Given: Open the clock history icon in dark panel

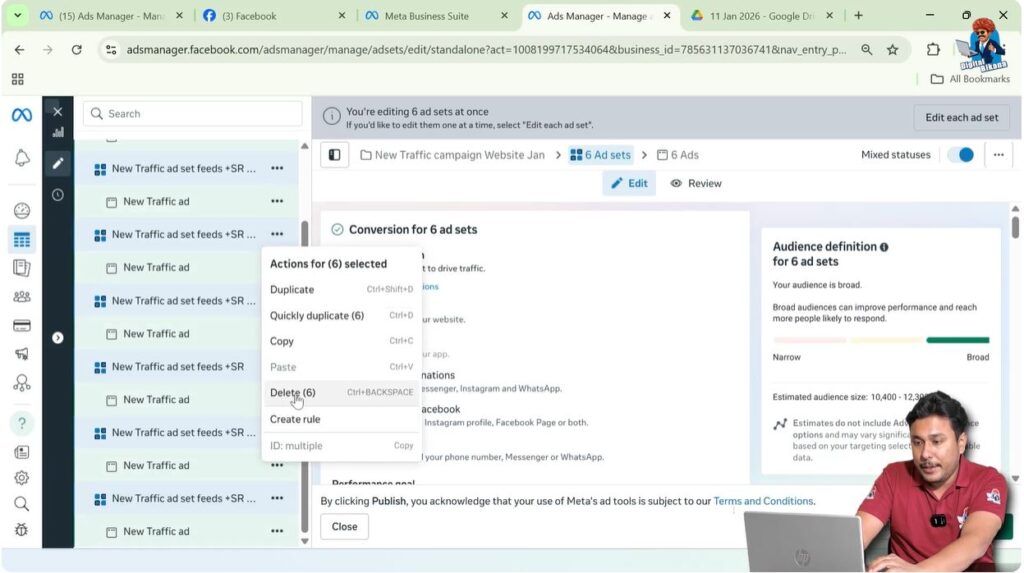Looking at the screenshot, I should point(57,195).
